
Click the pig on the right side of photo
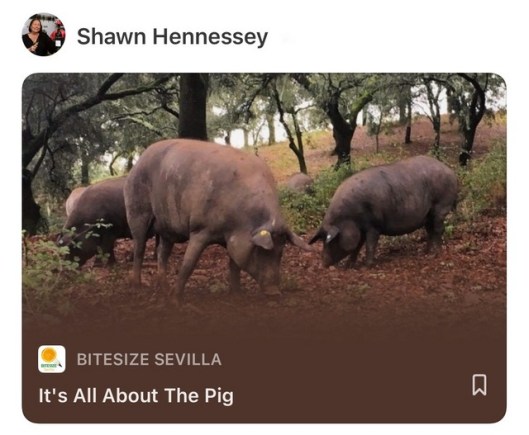[x=385, y=209]
